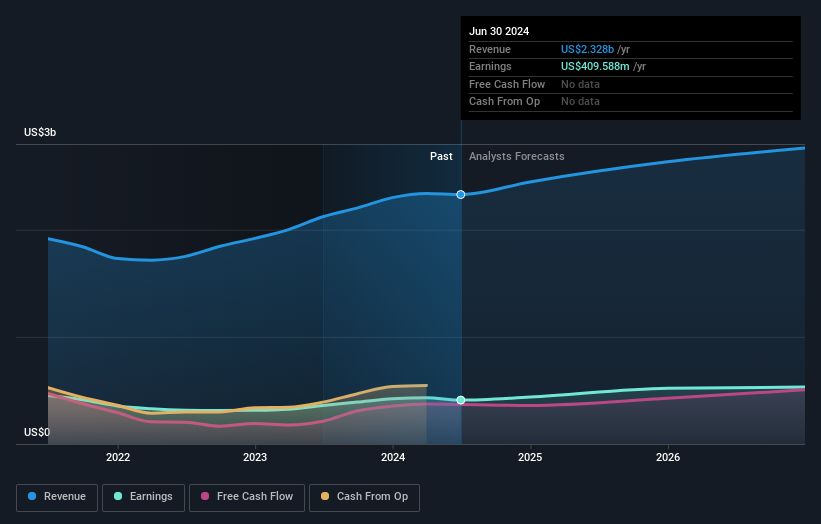
Task: Click the 2026 x-axis label
Action: coord(668,458)
